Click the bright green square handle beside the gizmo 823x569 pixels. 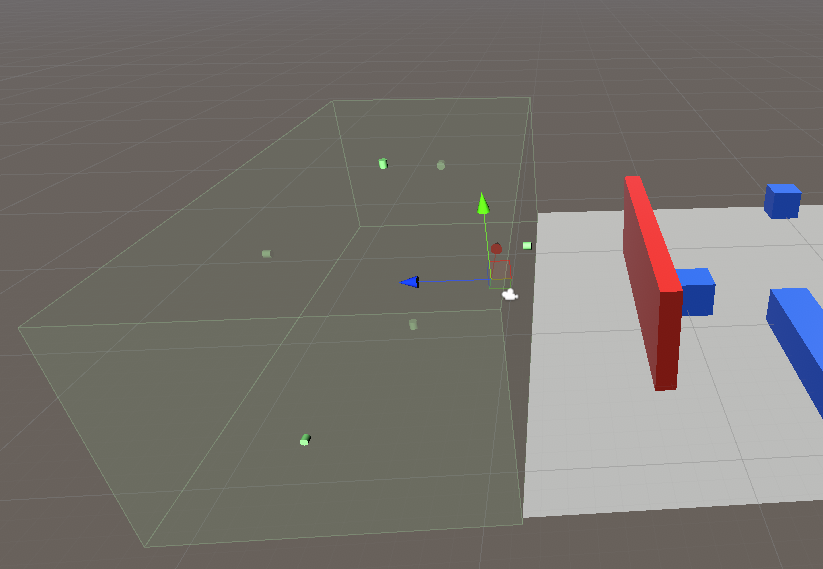tap(527, 246)
